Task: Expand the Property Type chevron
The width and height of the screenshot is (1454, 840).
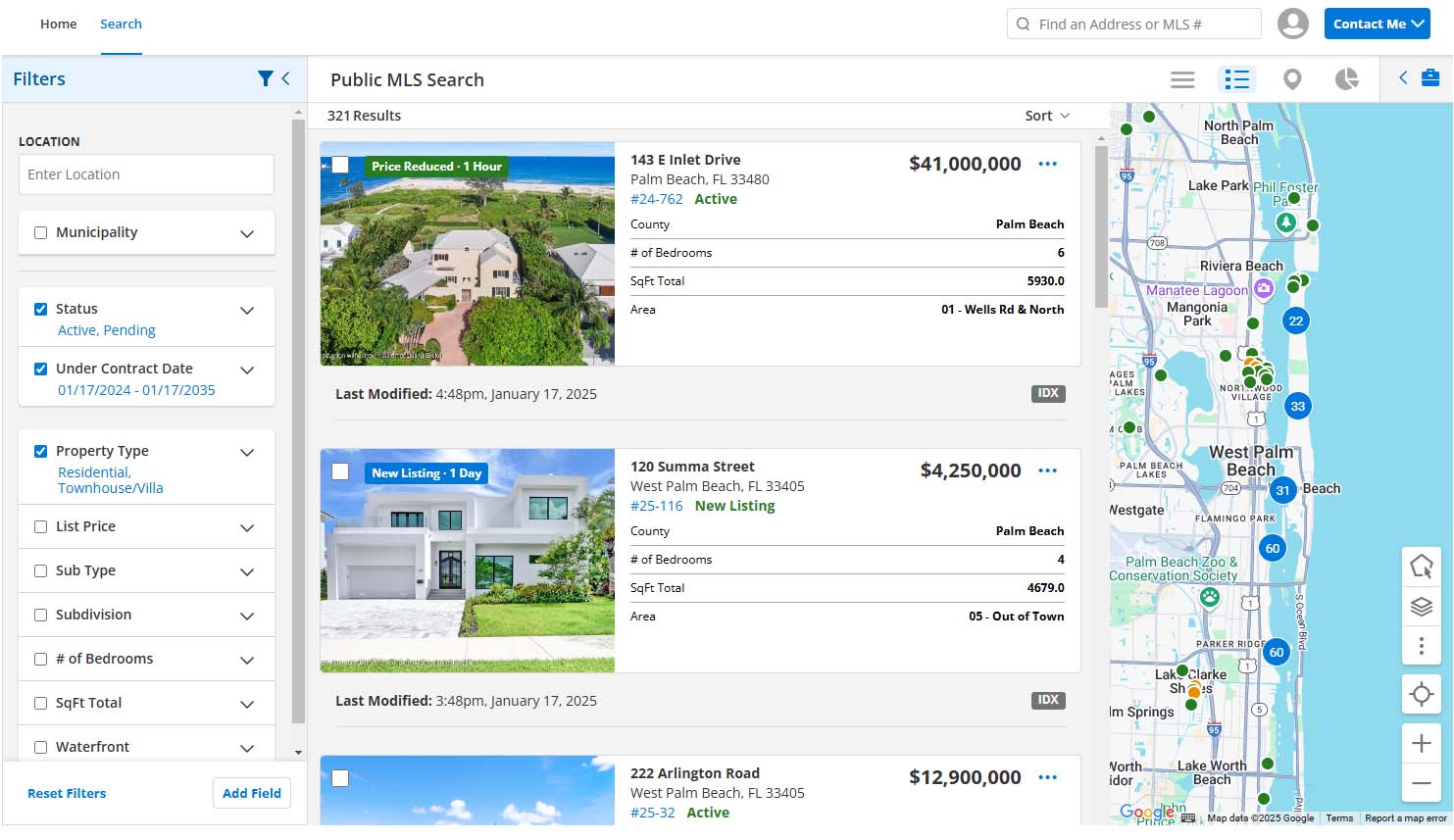Action: (x=247, y=452)
